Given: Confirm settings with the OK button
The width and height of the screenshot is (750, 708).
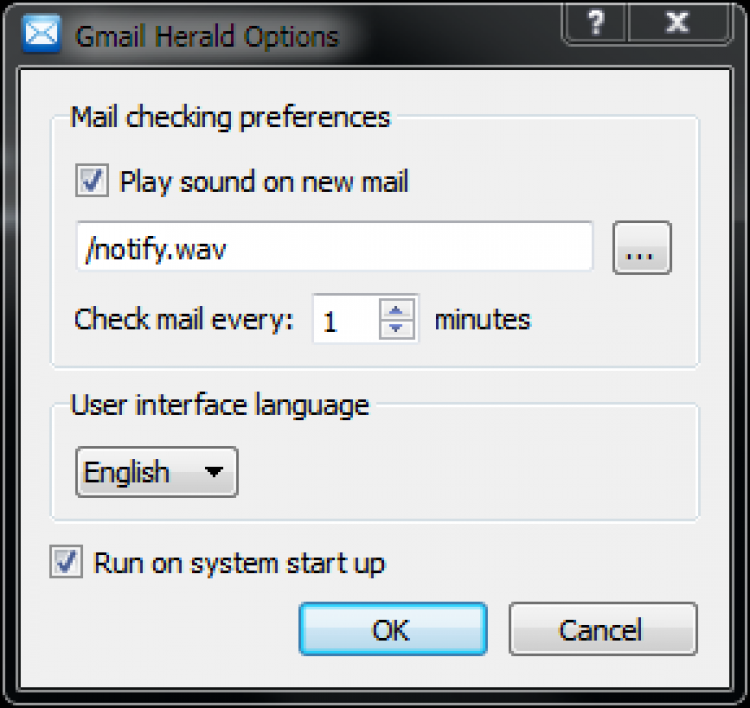Looking at the screenshot, I should click(393, 630).
